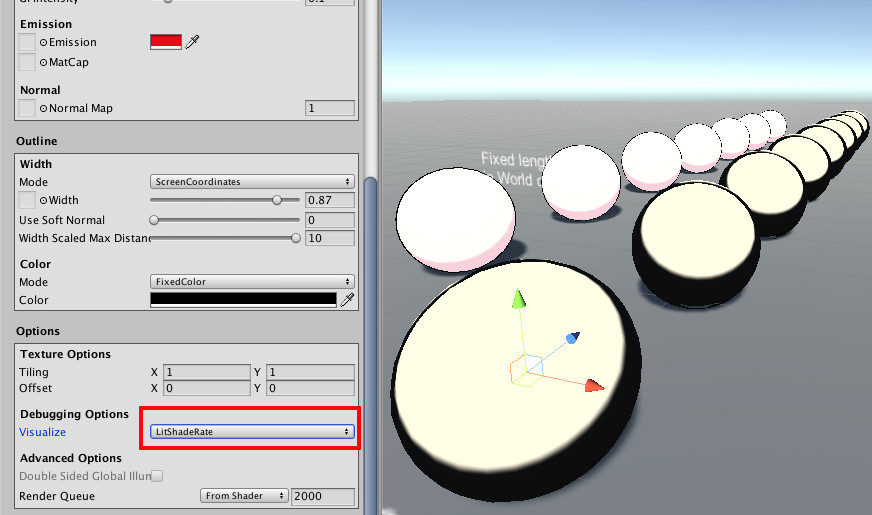
Task: Select the MatCap circle picker dot
Action: [43, 62]
